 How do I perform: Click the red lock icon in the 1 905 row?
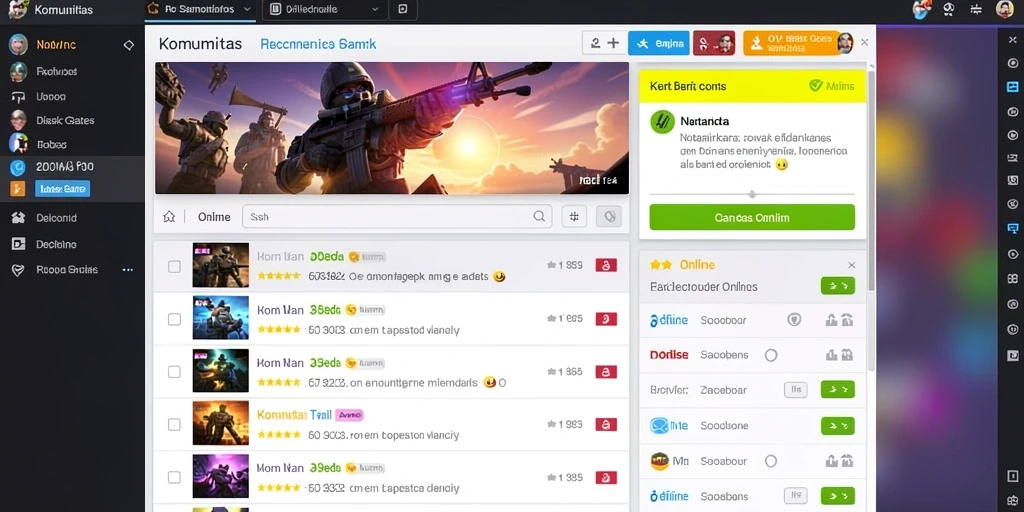point(606,319)
